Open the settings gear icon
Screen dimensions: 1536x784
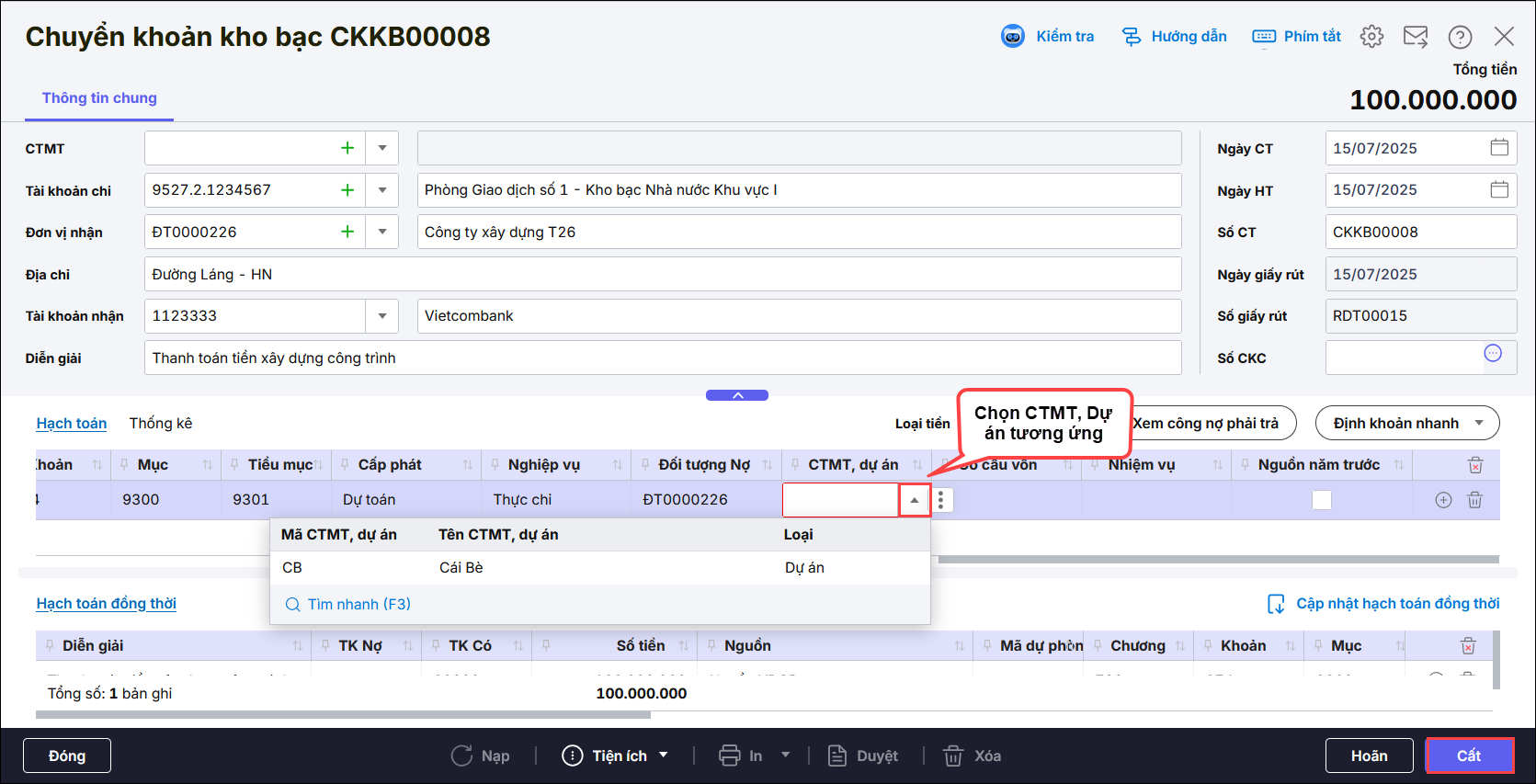pyautogui.click(x=1371, y=37)
